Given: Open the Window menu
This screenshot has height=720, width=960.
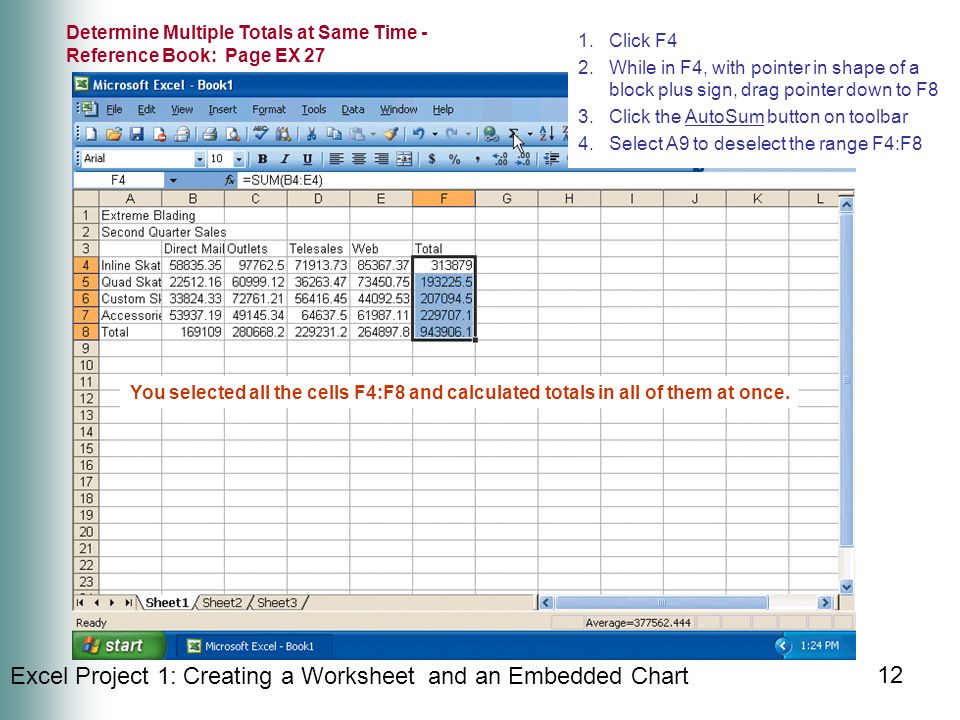Looking at the screenshot, I should (399, 110).
